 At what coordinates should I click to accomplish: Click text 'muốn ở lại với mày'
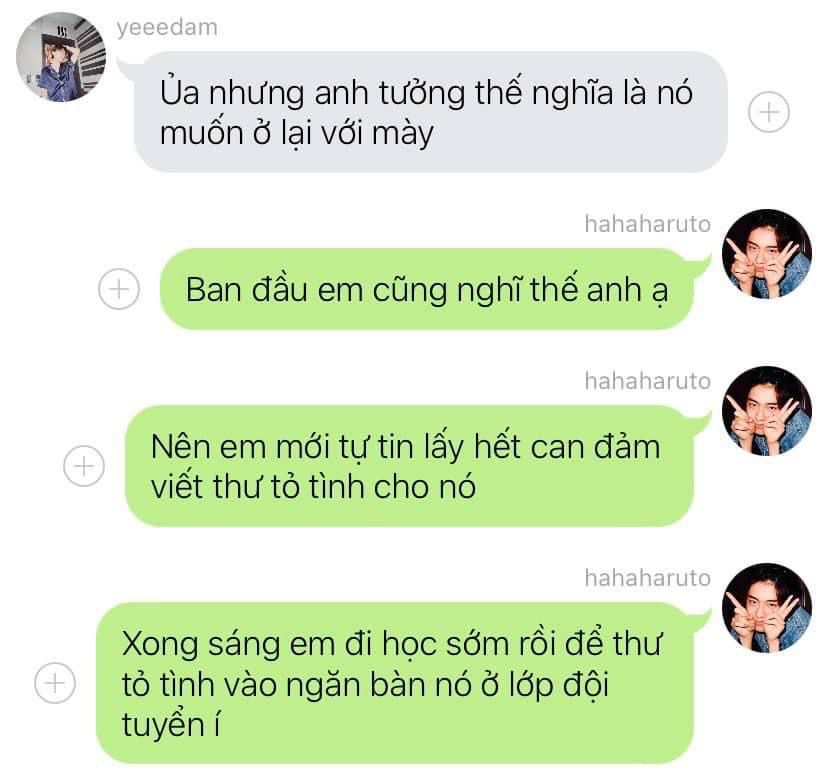297,133
